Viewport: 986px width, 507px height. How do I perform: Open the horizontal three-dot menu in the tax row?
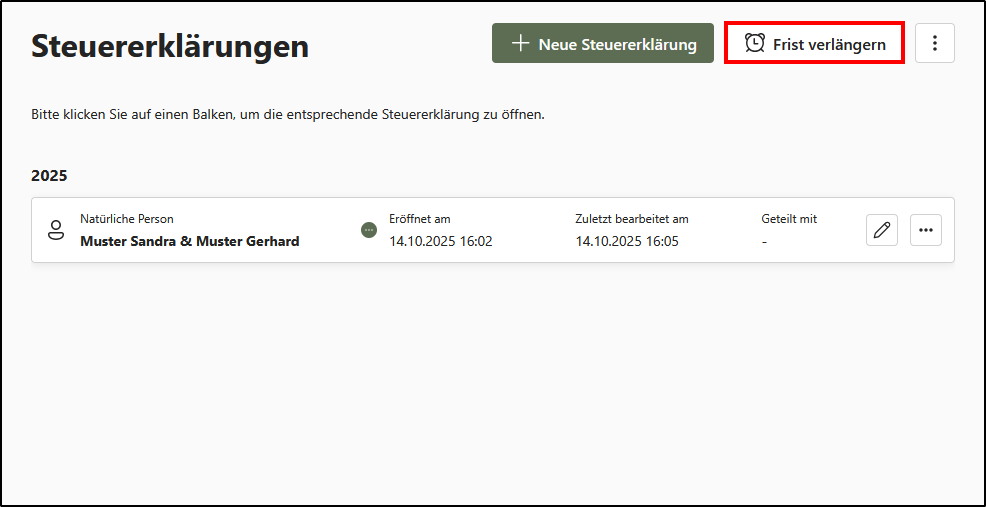(x=925, y=230)
